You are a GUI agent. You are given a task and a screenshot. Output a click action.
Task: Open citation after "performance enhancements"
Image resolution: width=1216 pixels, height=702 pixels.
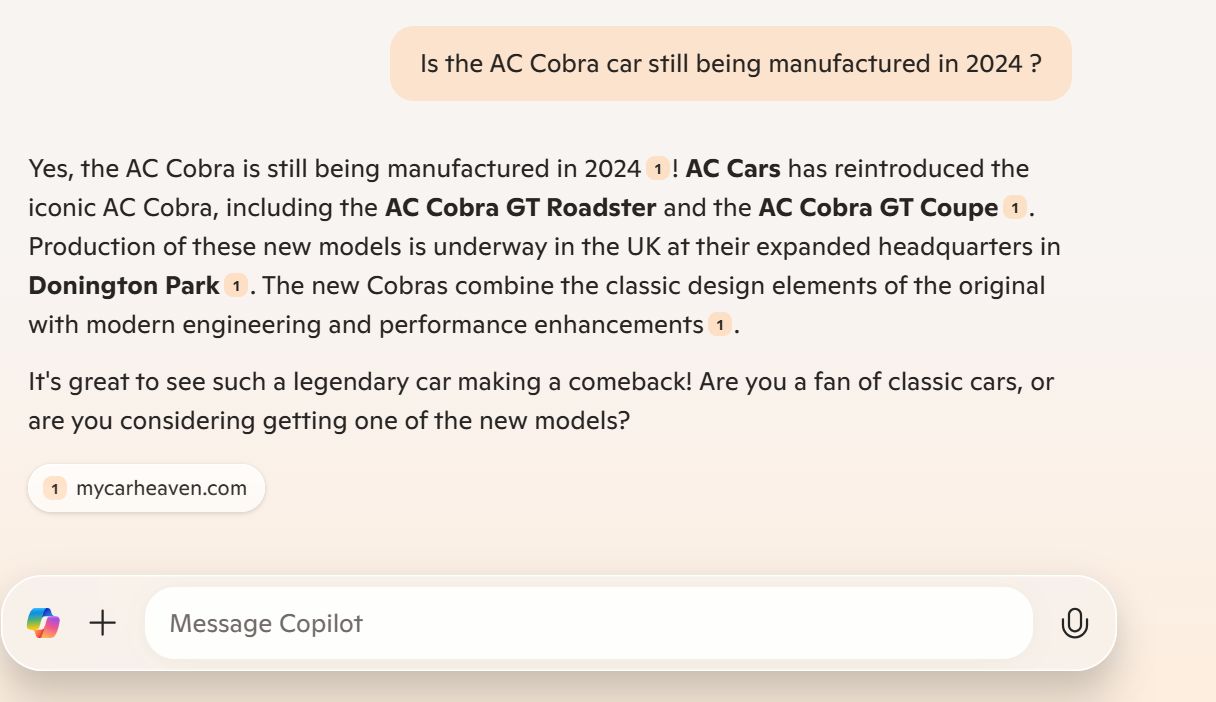[x=719, y=325]
